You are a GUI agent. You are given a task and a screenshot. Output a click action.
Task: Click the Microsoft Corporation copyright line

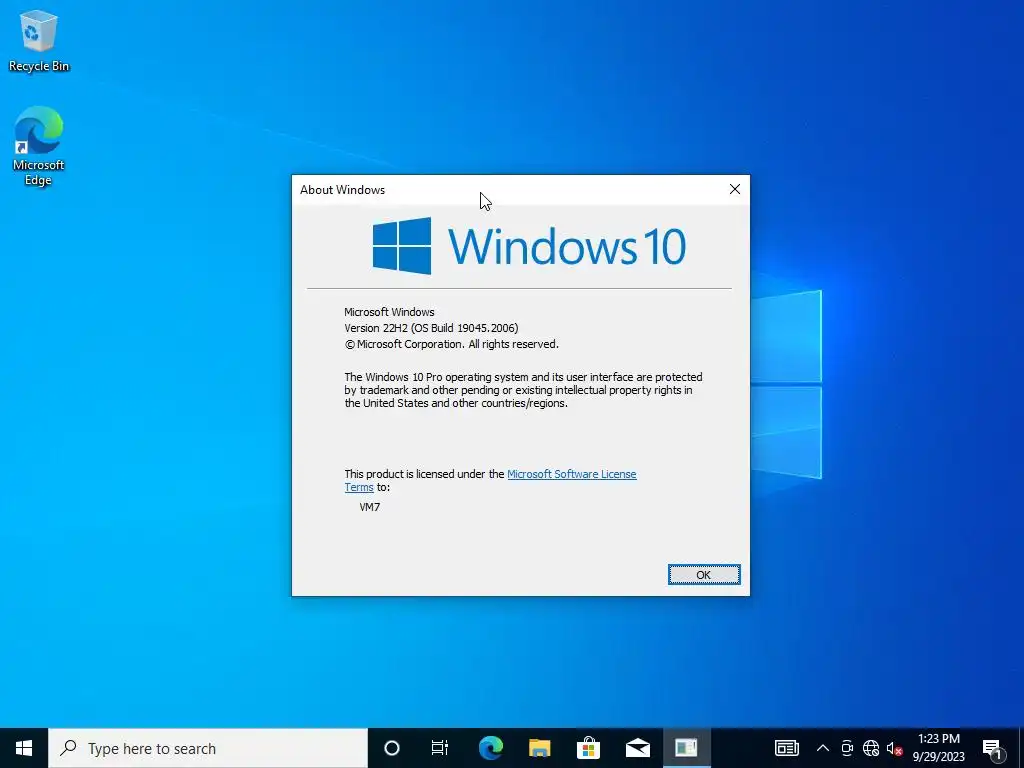tap(452, 344)
